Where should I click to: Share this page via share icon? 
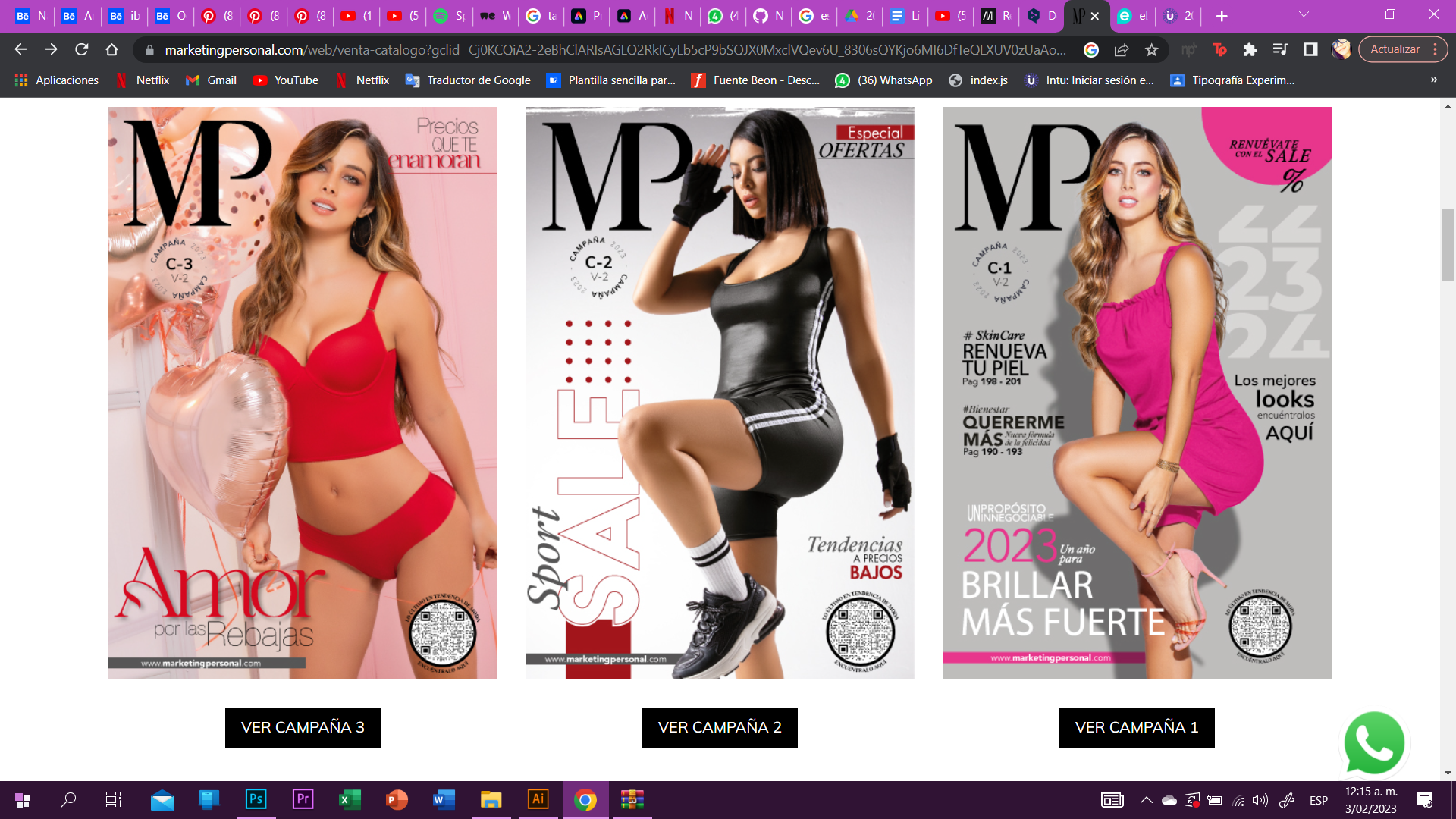tap(1121, 49)
